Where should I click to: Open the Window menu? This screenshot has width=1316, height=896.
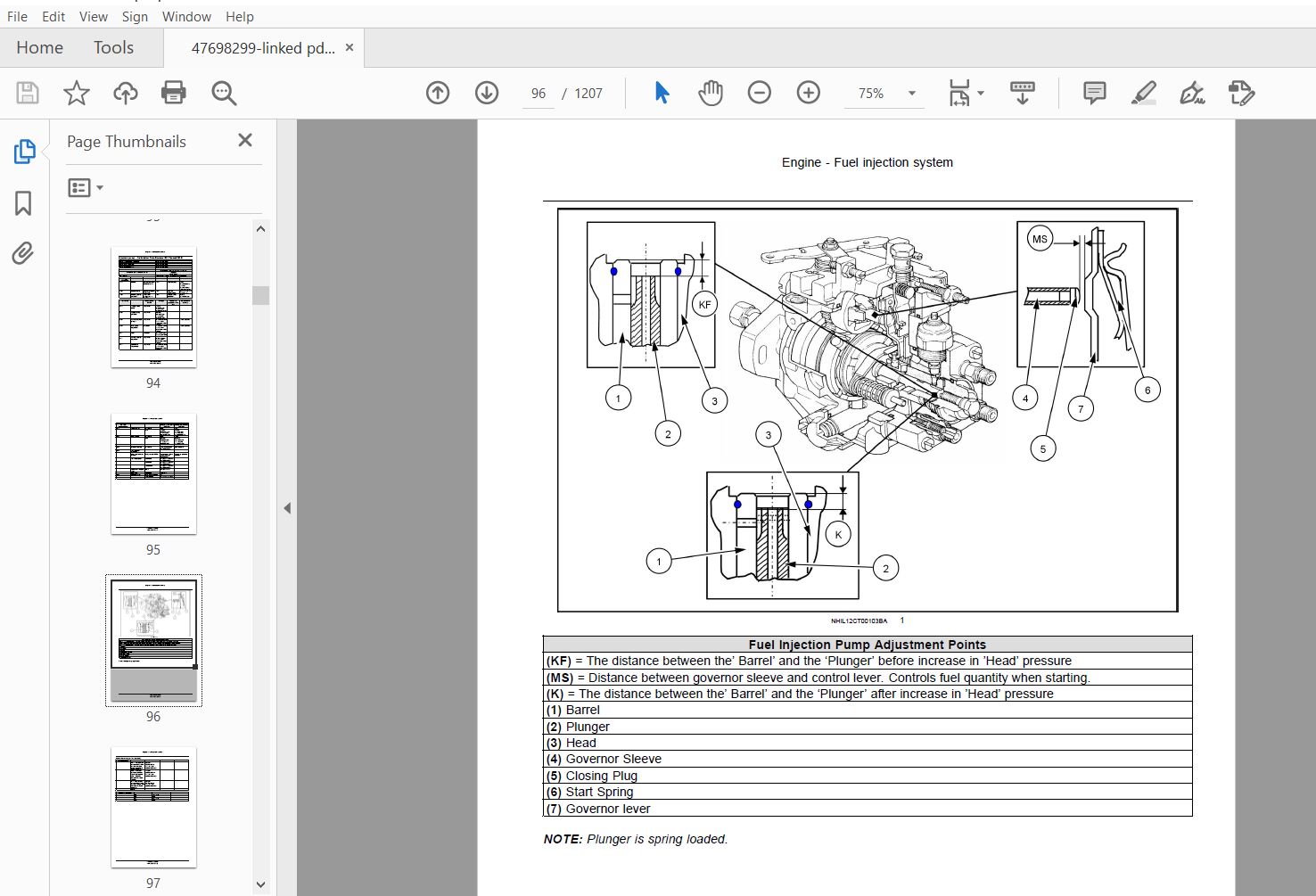pyautogui.click(x=186, y=16)
